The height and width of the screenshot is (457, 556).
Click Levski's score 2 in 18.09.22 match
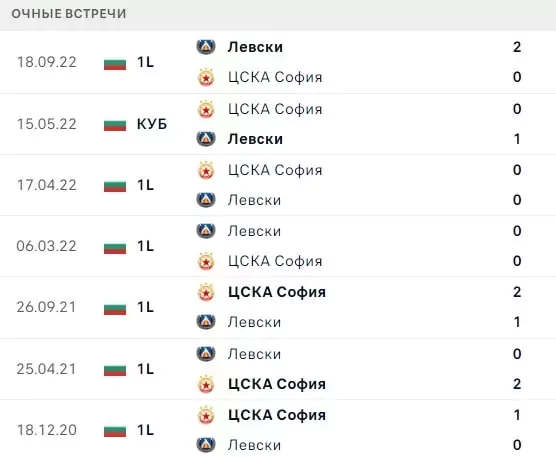point(517,47)
